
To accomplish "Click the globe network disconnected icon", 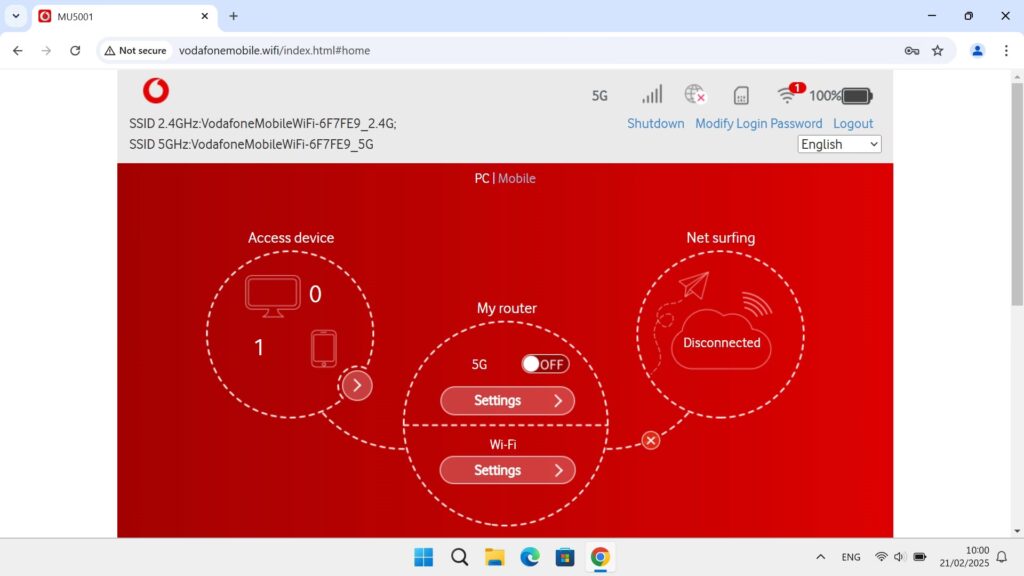I will (x=695, y=95).
